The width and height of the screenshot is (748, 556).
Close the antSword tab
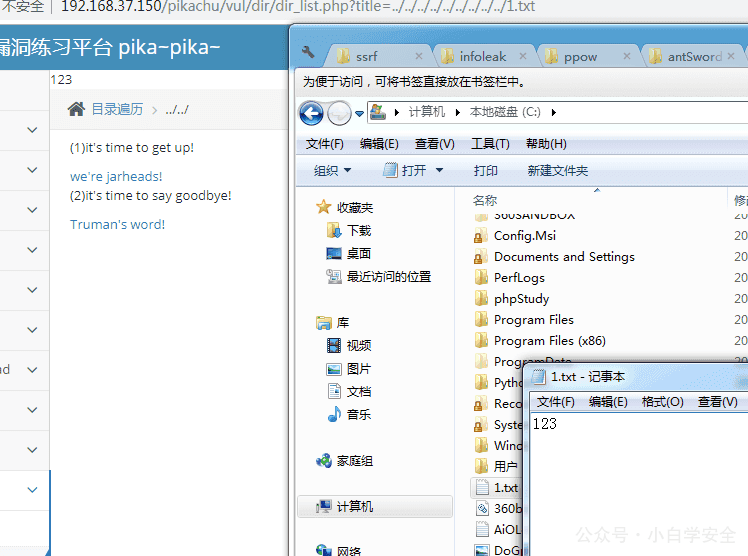coord(731,56)
